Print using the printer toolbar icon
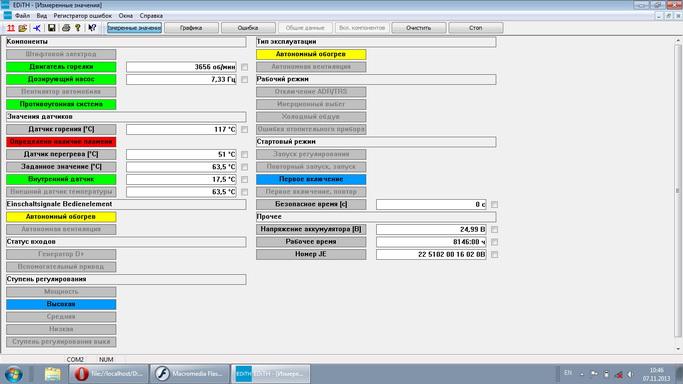The height and width of the screenshot is (384, 683). coord(66,28)
